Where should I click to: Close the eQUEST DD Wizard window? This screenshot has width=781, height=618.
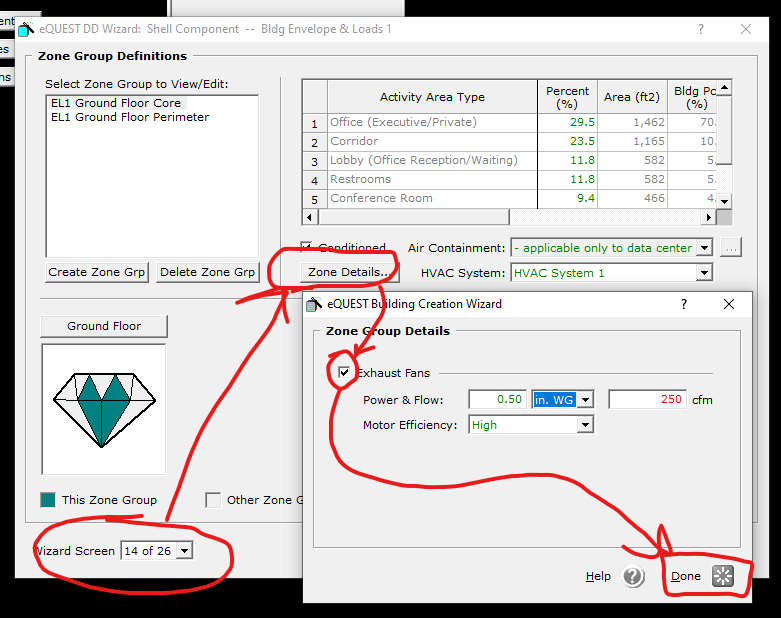[746, 29]
